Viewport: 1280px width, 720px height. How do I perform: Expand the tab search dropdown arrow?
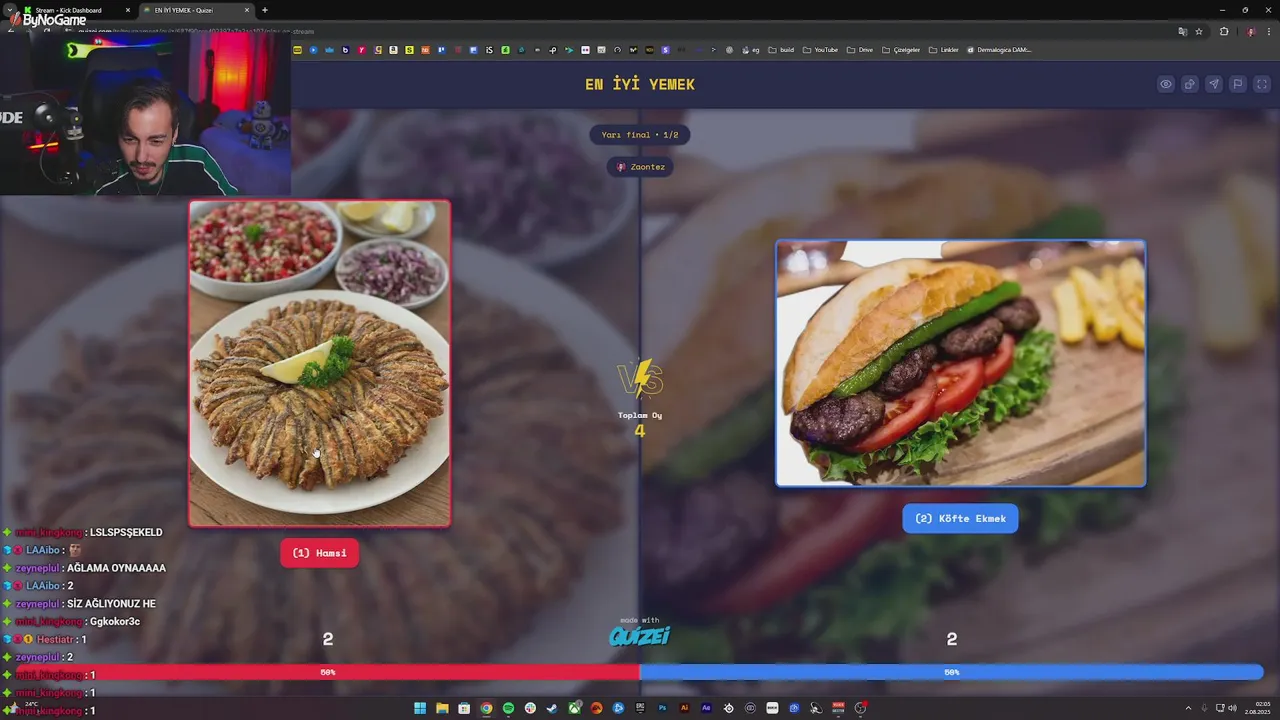click(x=9, y=10)
